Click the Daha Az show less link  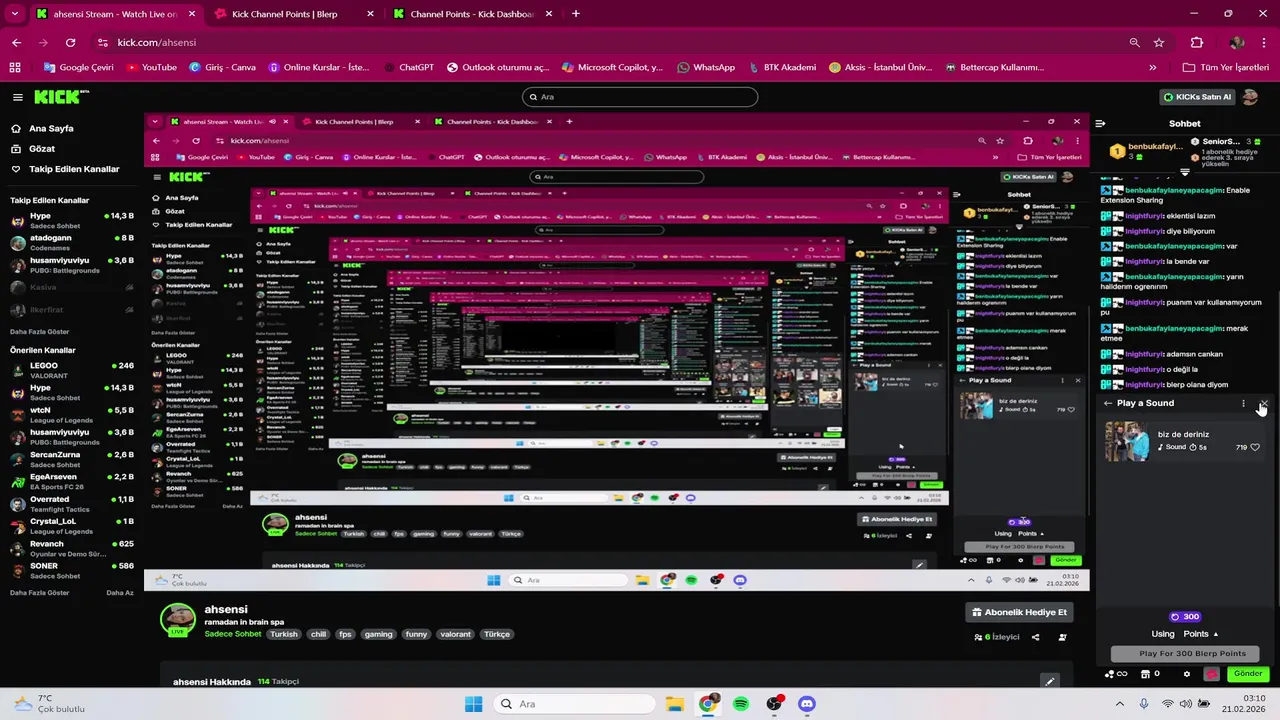tap(120, 593)
